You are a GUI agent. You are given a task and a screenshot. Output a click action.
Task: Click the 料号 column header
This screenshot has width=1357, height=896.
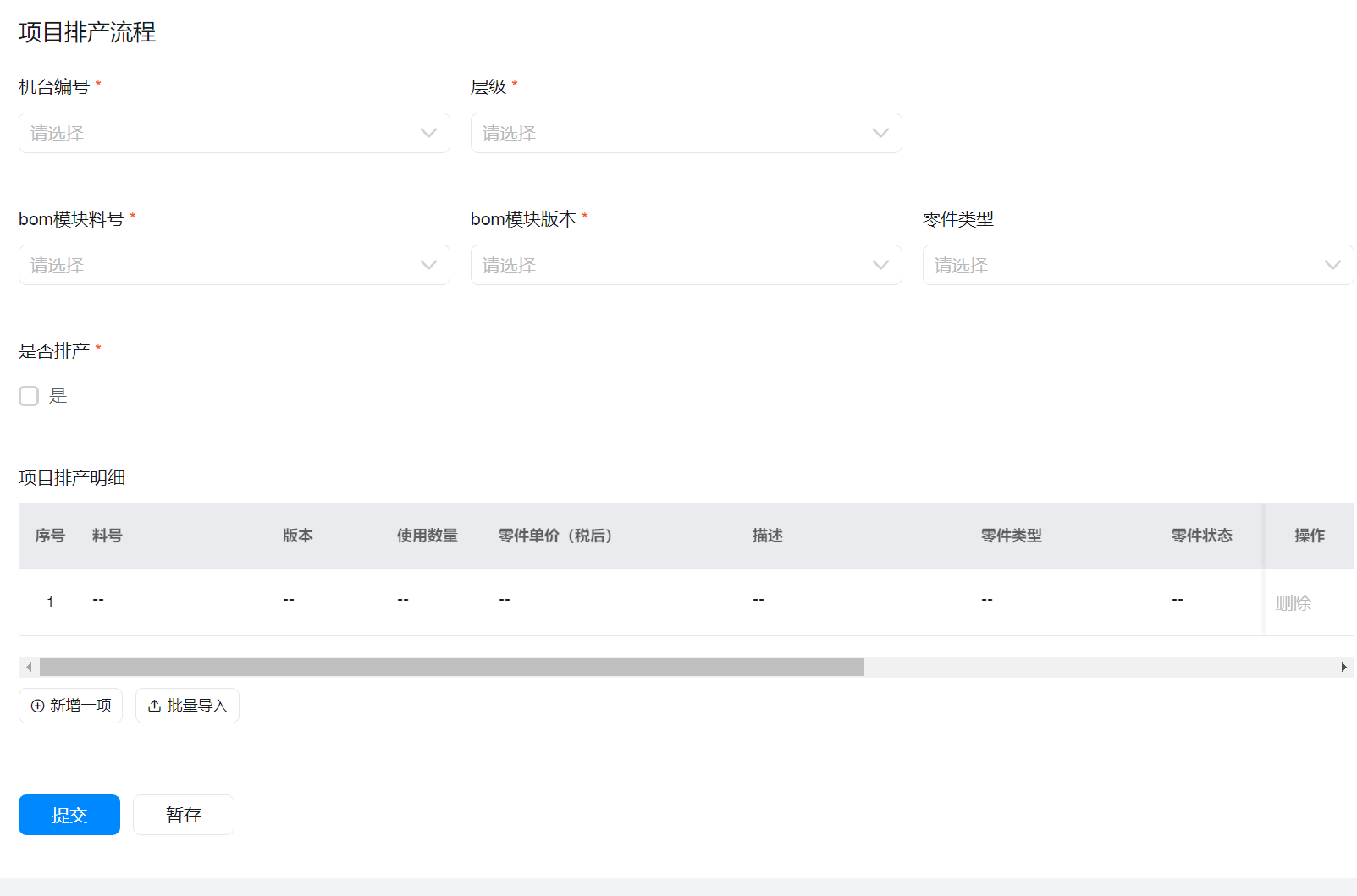[108, 536]
